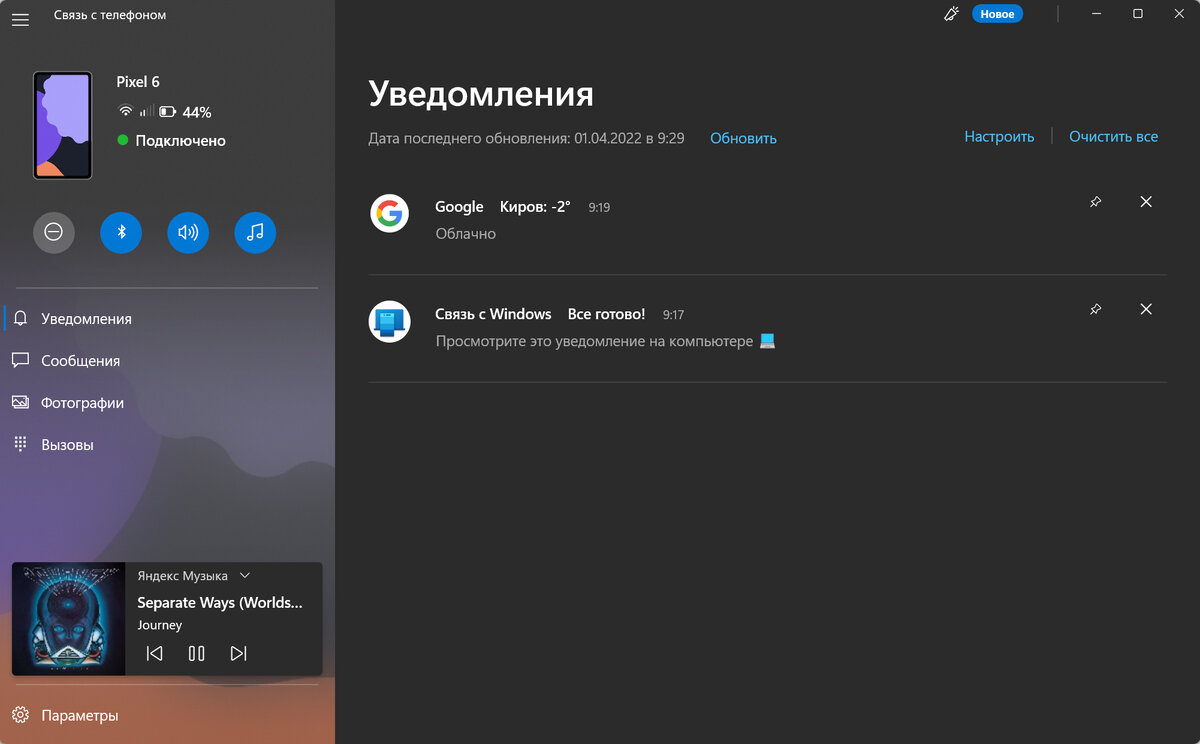Click the Separate Ways song title
This screenshot has height=744, width=1200.
[x=220, y=603]
